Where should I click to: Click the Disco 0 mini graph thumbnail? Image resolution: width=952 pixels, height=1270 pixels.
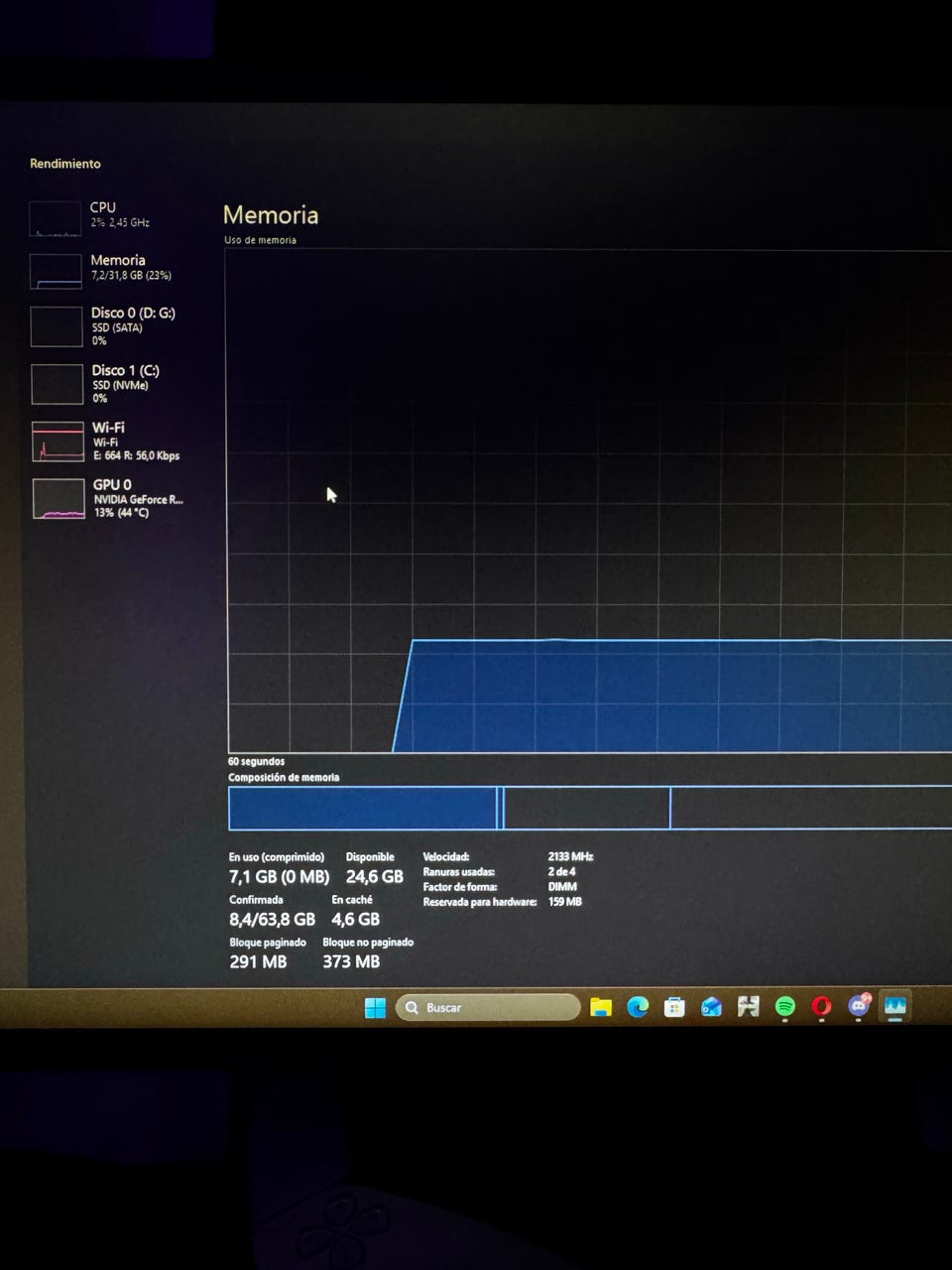(x=57, y=326)
